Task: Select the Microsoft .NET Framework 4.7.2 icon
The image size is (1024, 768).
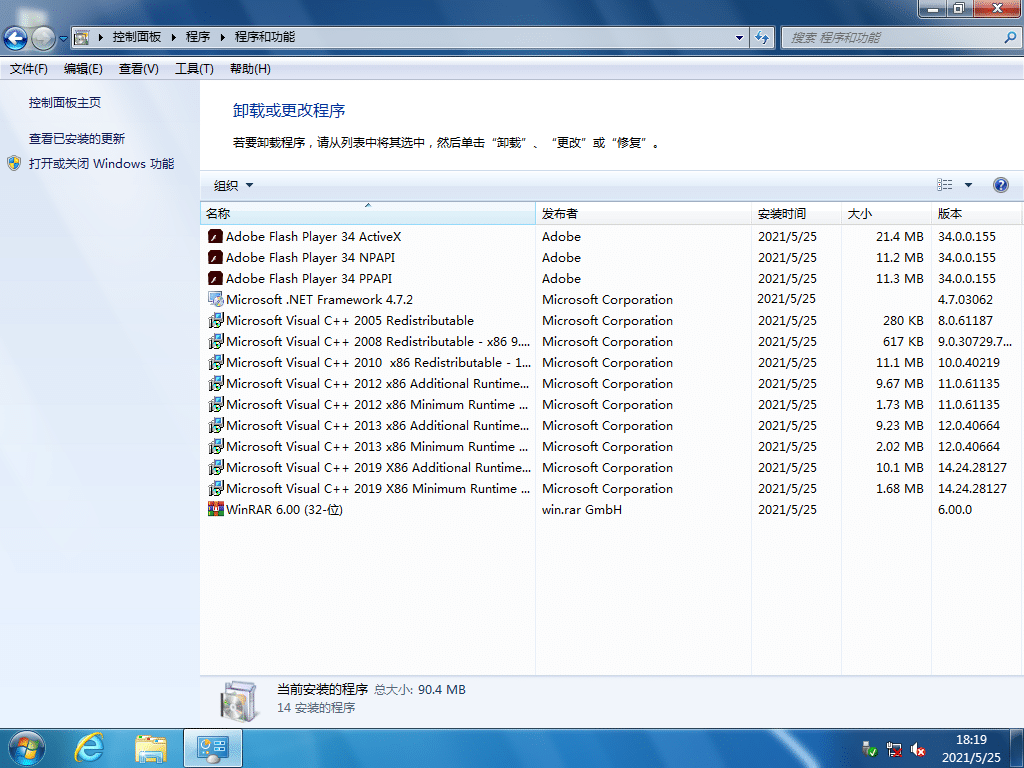Action: coord(215,299)
